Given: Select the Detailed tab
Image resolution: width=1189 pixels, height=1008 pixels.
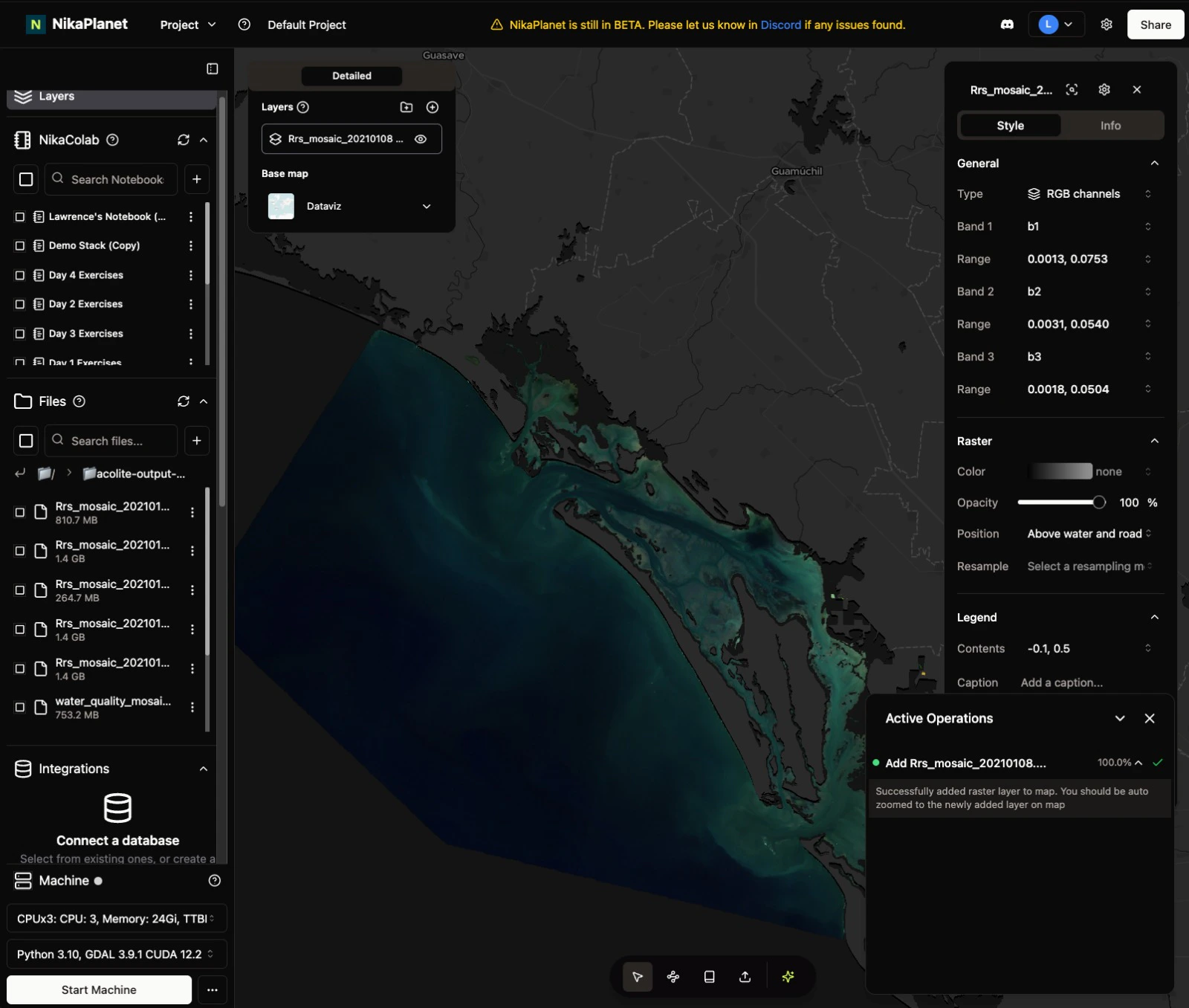Looking at the screenshot, I should [351, 76].
